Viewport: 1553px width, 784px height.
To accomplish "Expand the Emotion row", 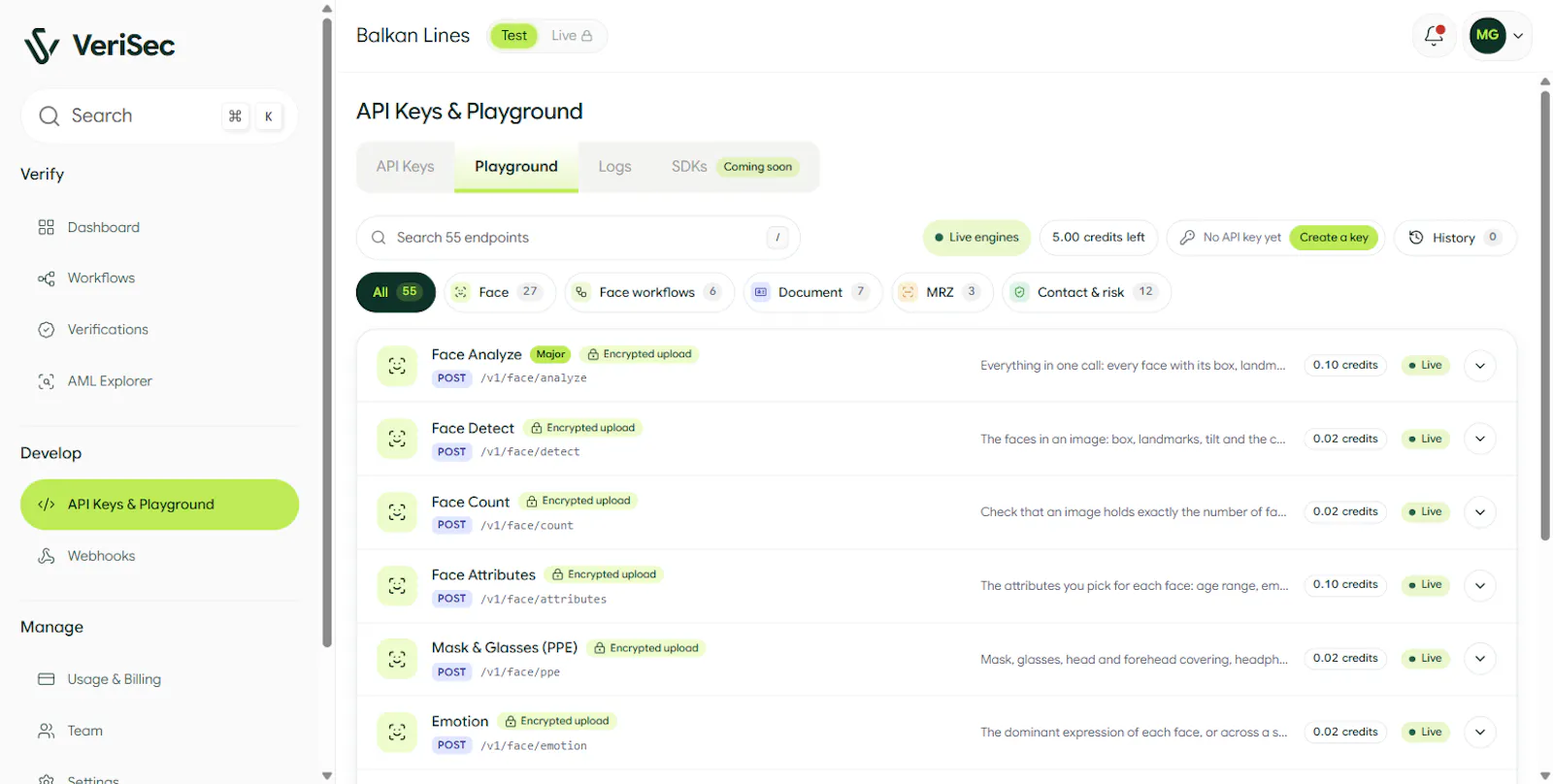I will (1480, 733).
